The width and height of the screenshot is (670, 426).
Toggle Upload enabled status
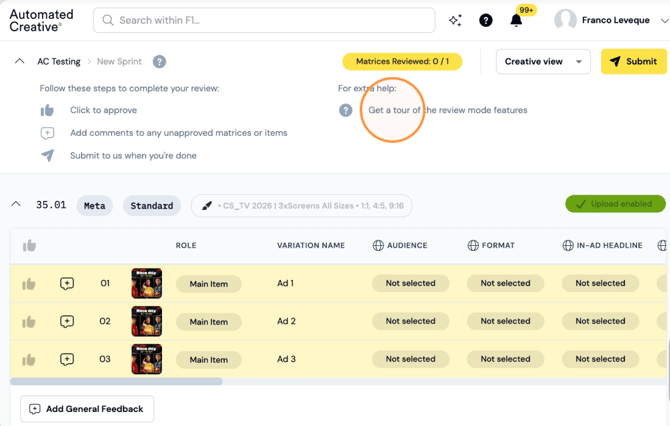[x=615, y=204]
